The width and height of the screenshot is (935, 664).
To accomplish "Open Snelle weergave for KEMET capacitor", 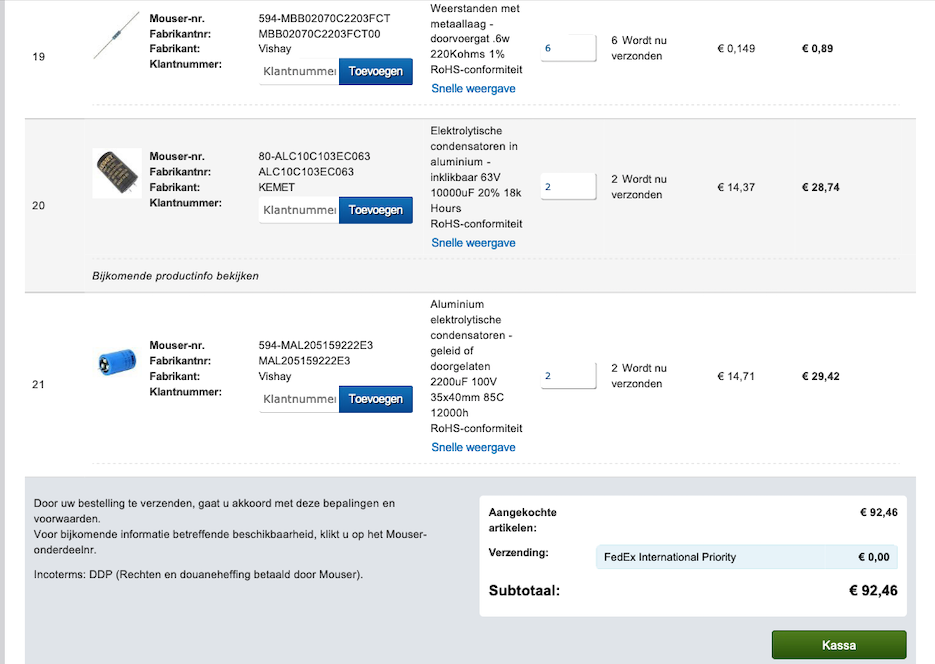I will 473,243.
